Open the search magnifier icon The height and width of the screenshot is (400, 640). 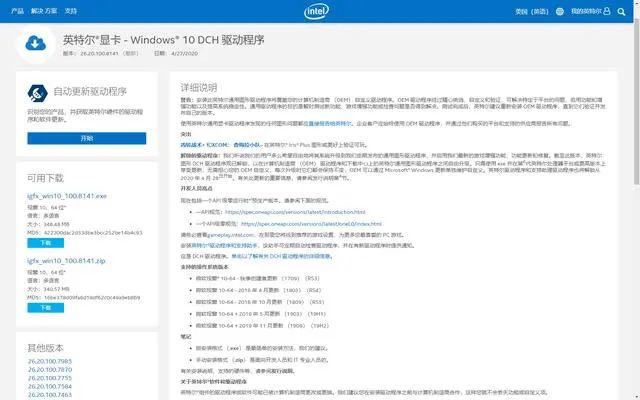[621, 12]
